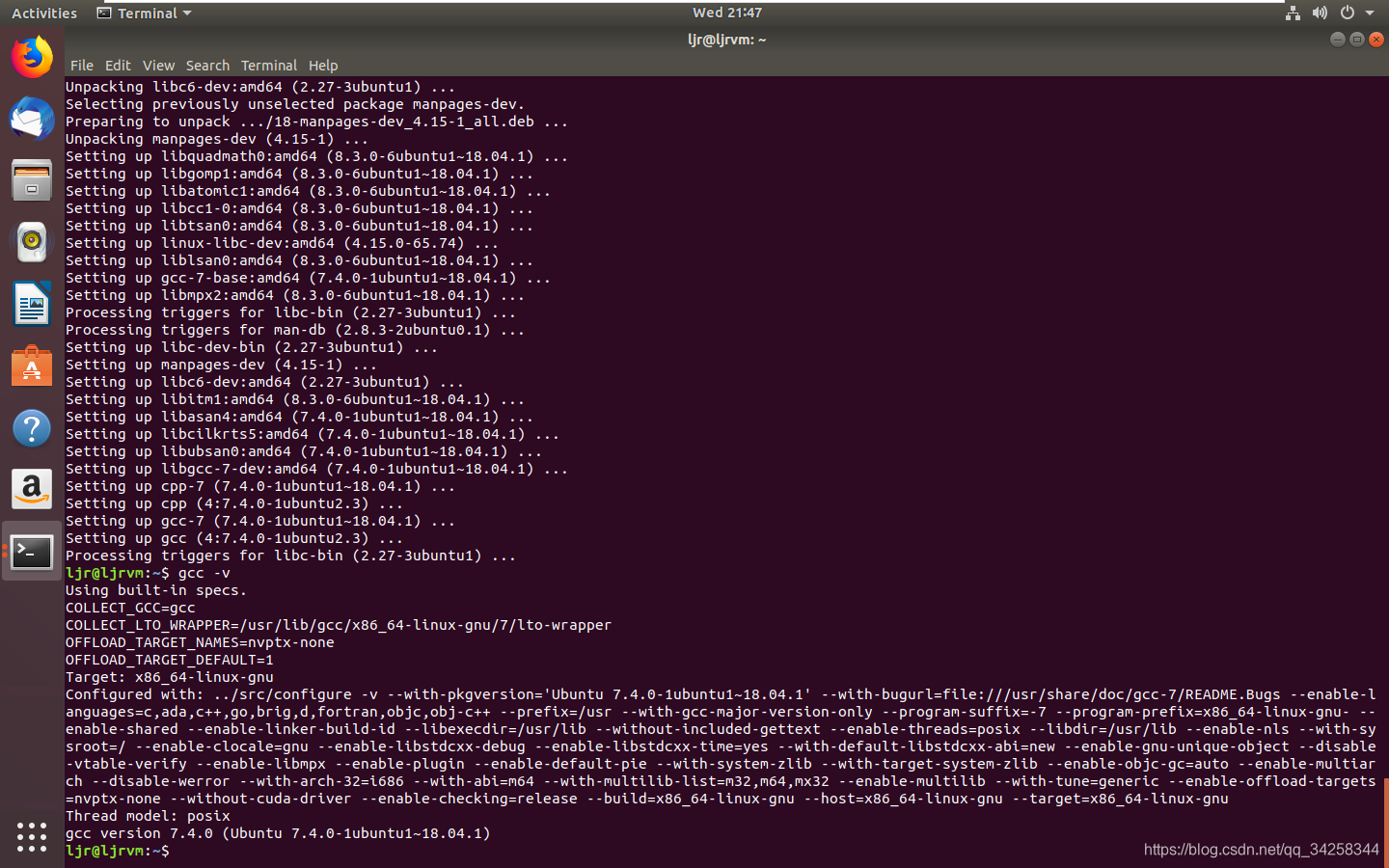Screen dimensions: 1389x868
Task: Click the Activities button
Action: point(44,13)
